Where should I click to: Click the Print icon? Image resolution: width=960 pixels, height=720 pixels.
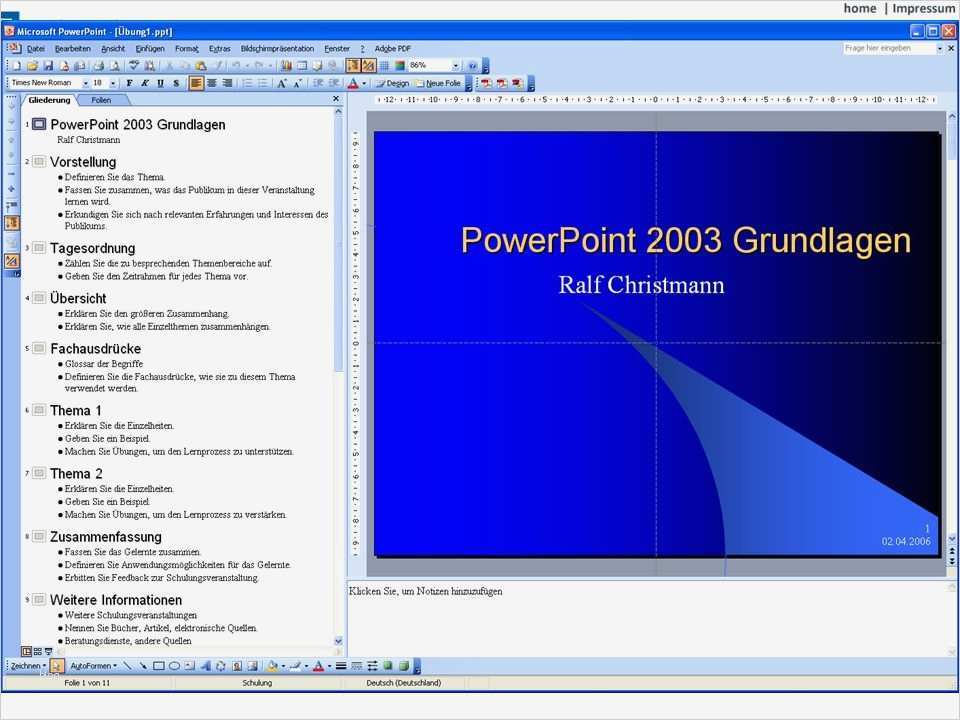[98, 66]
